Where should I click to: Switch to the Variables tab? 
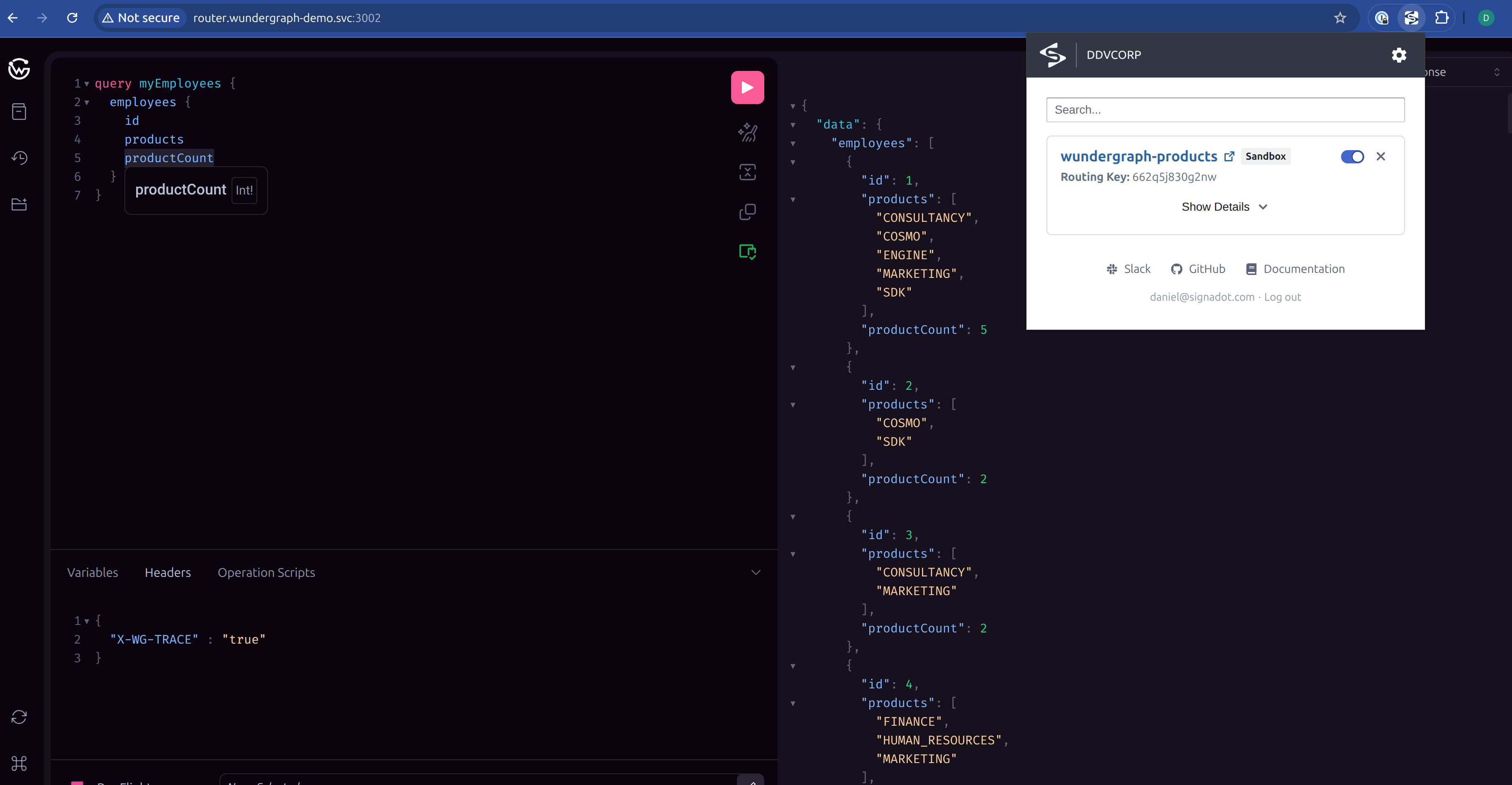coord(93,573)
